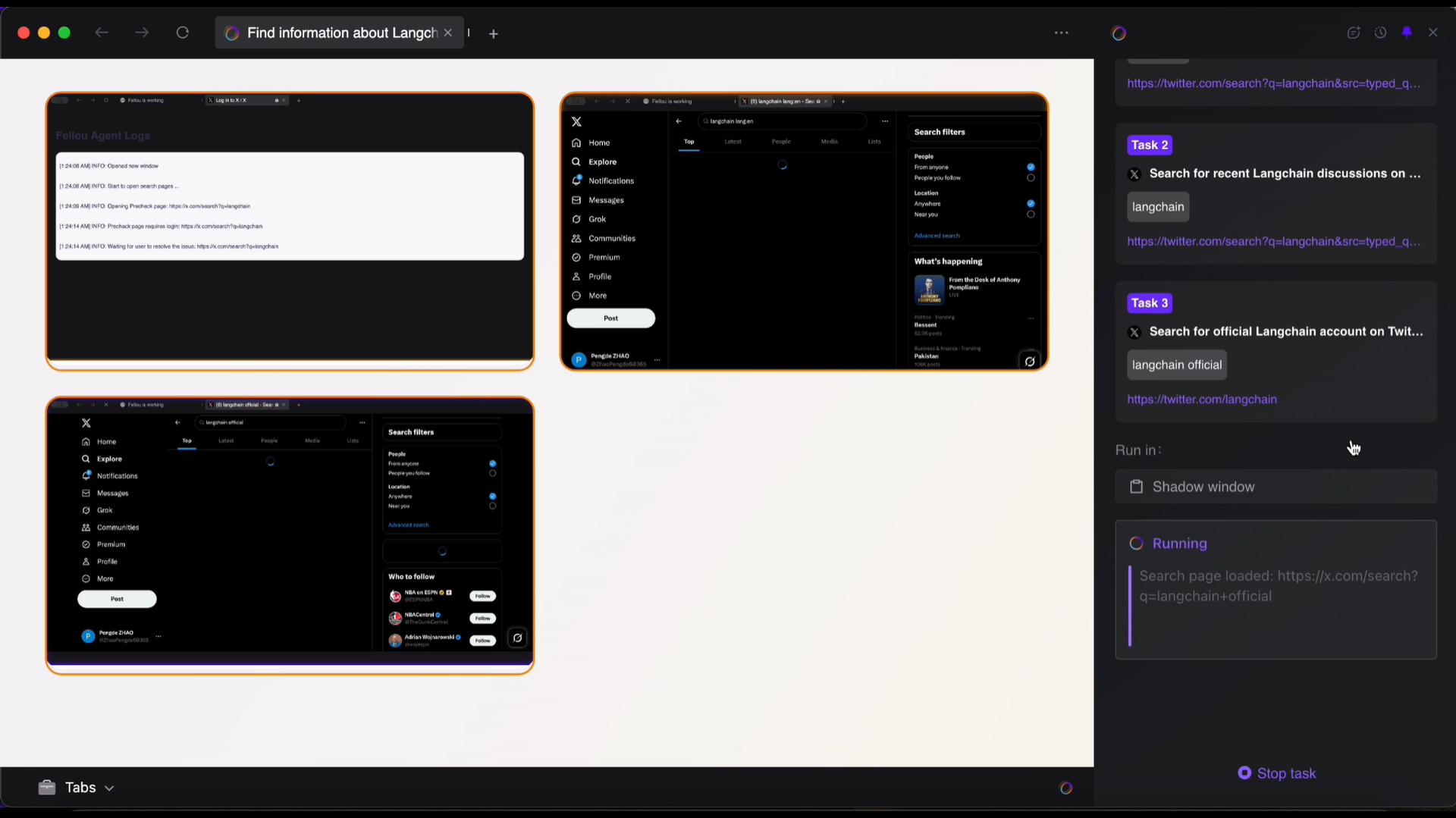Open the three-dot browser menu
The width and height of the screenshot is (1456, 818).
(1062, 33)
